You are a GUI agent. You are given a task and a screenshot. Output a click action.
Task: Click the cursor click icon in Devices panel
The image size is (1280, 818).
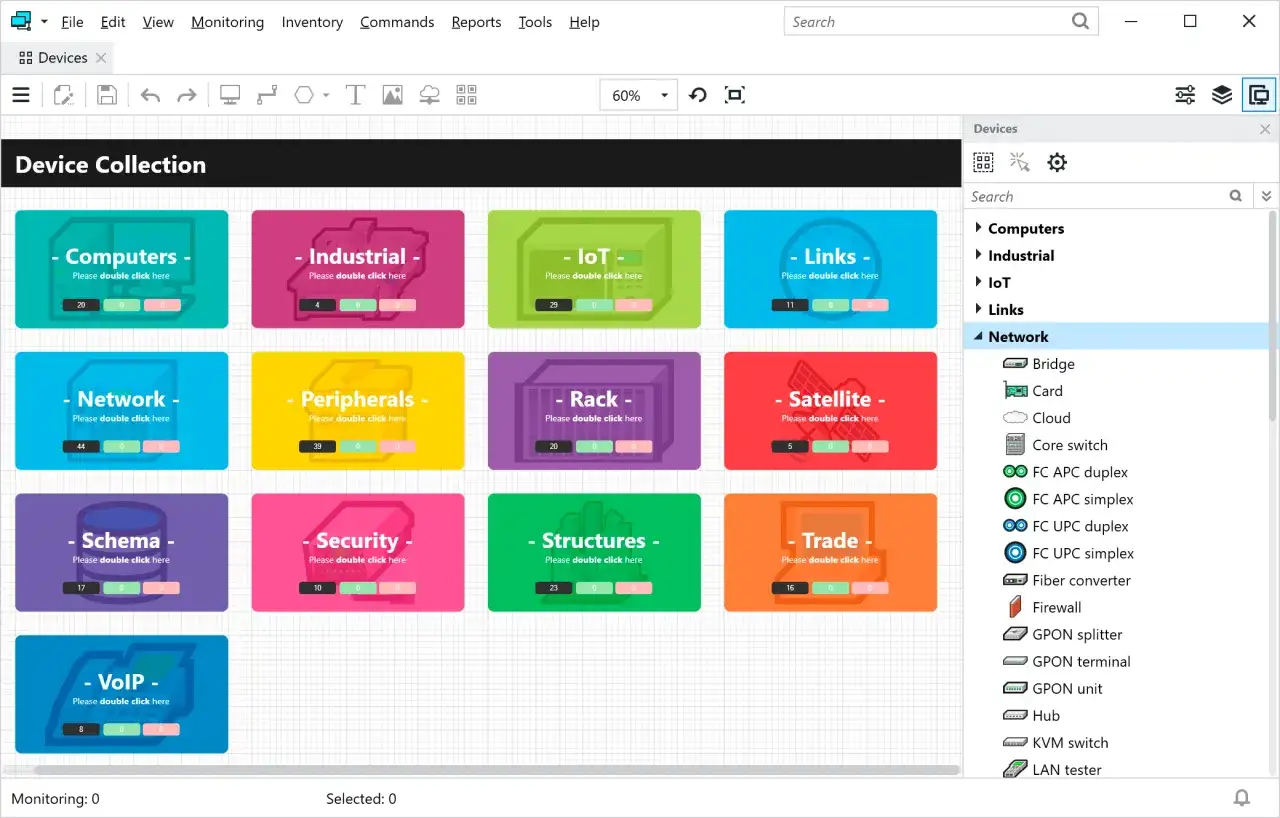[1020, 162]
